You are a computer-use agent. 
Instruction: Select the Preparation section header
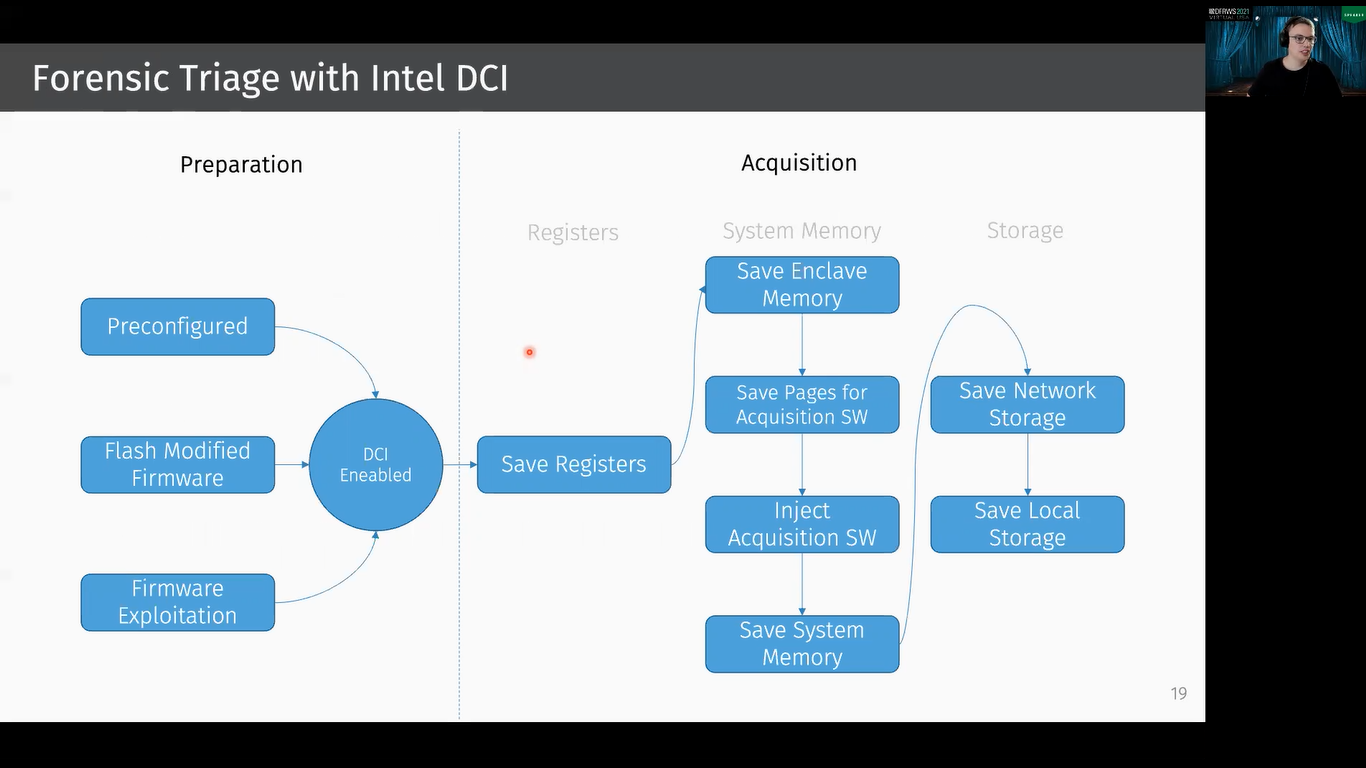point(240,164)
